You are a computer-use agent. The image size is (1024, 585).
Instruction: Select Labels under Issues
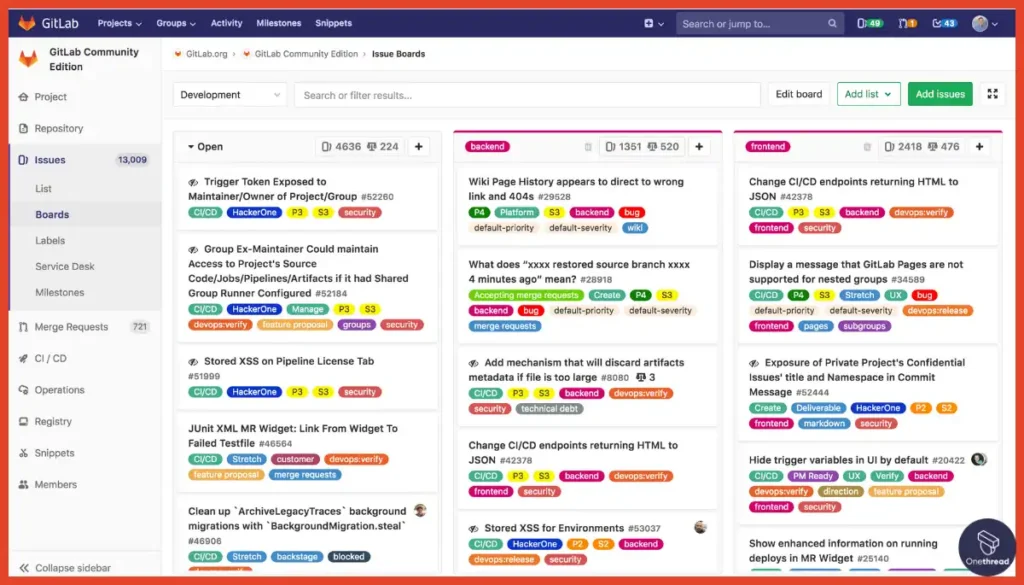pyautogui.click(x=50, y=241)
